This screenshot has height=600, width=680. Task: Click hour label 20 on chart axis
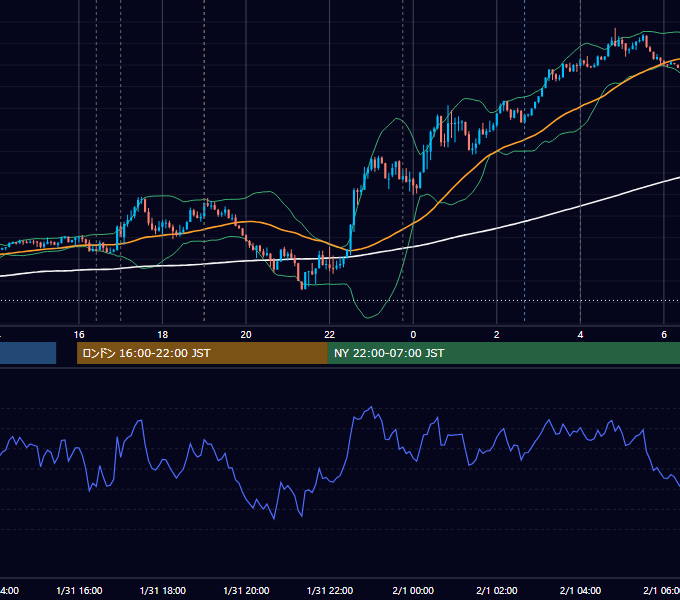click(246, 334)
